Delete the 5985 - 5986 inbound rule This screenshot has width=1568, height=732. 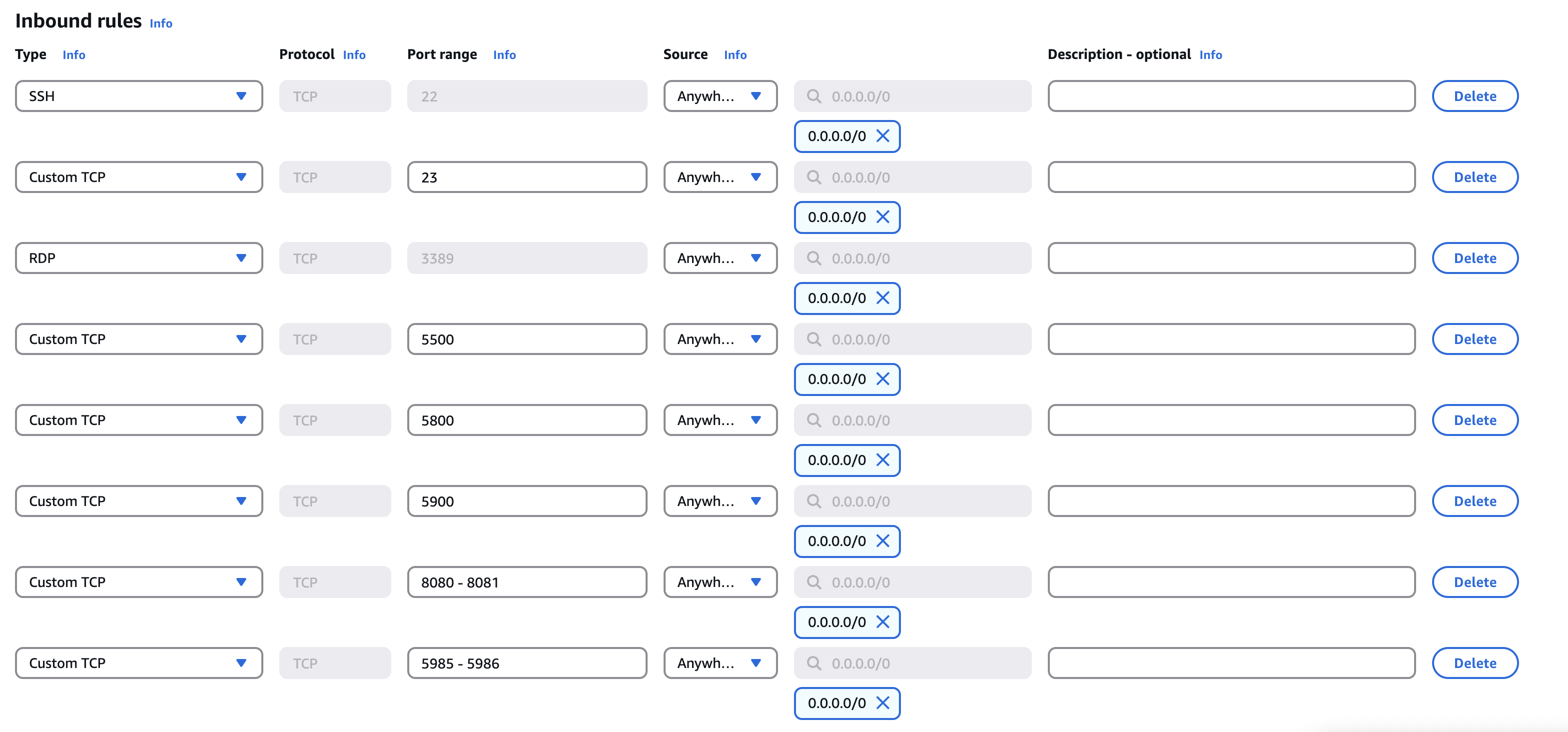1475,663
